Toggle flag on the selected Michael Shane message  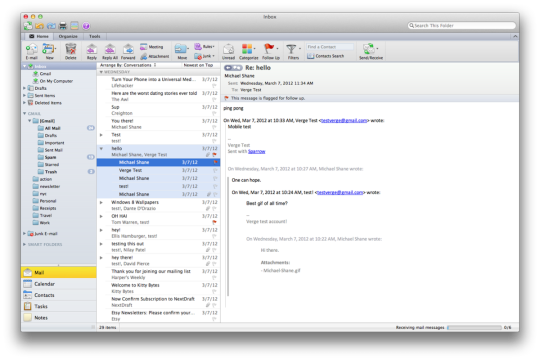coord(215,162)
